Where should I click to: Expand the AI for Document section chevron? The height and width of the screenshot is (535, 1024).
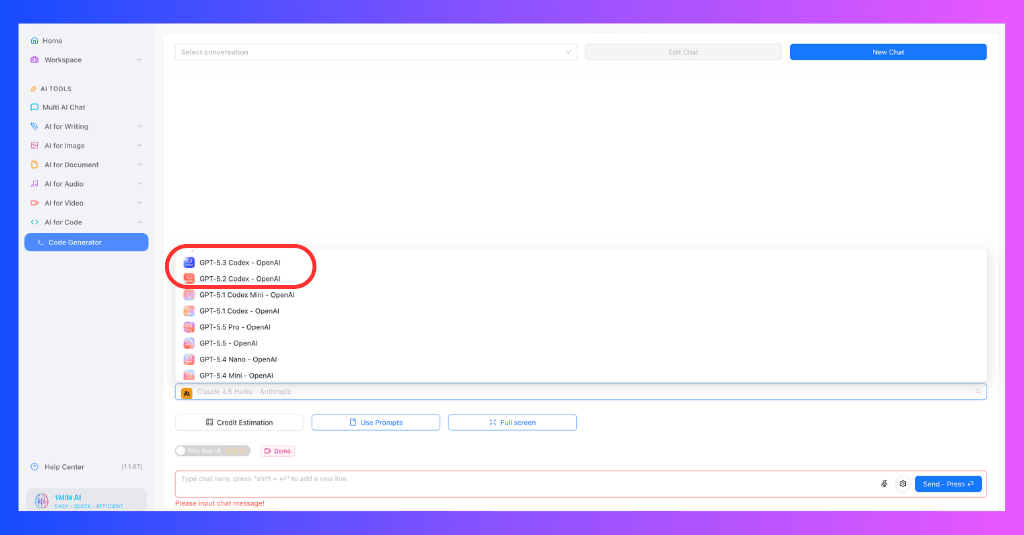pos(139,165)
